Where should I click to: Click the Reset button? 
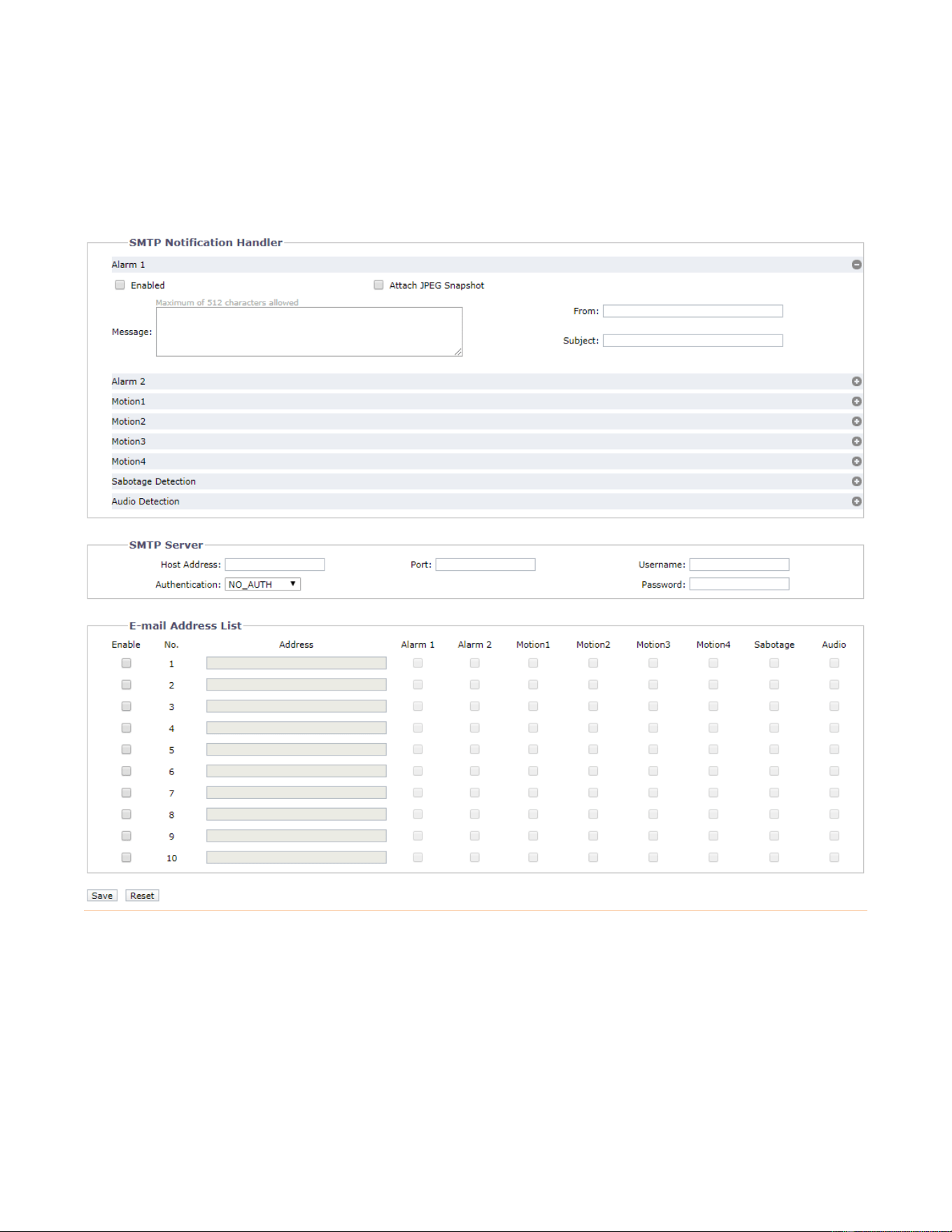142,895
